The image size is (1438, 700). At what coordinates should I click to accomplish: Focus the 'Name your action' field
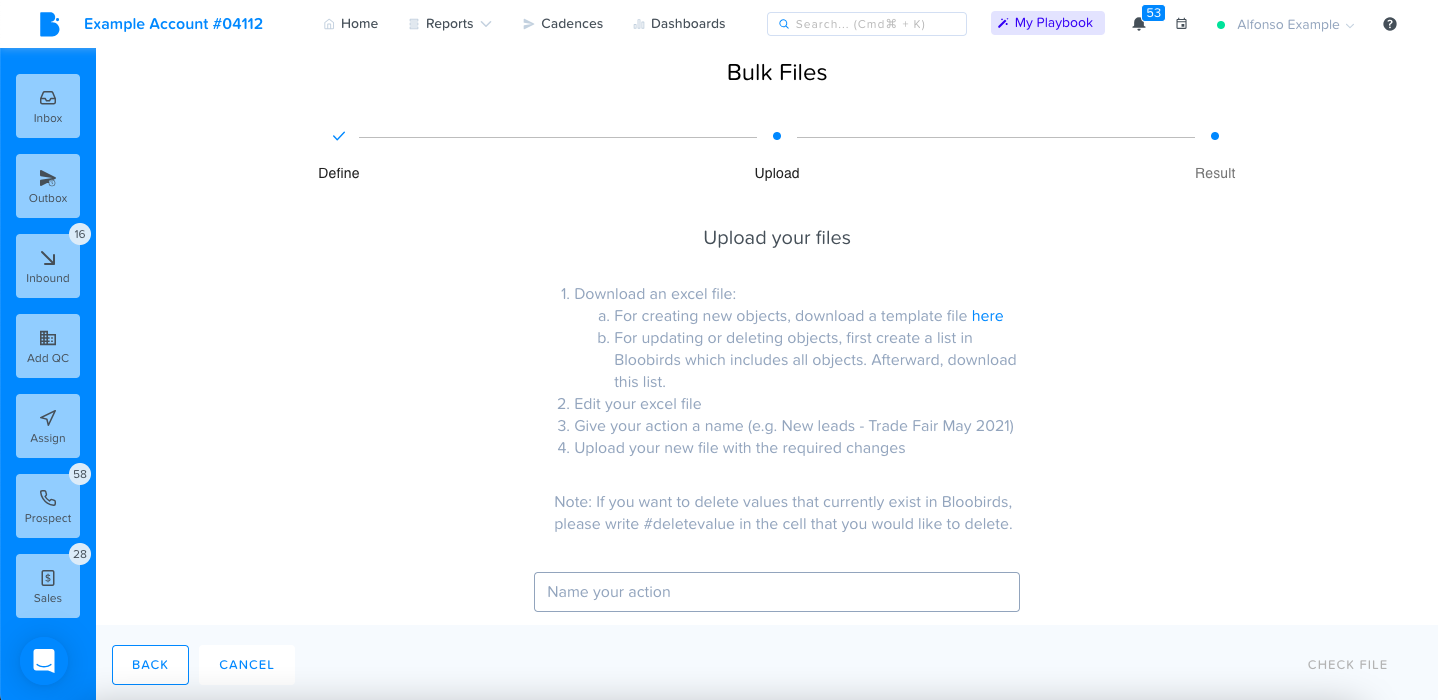click(777, 592)
